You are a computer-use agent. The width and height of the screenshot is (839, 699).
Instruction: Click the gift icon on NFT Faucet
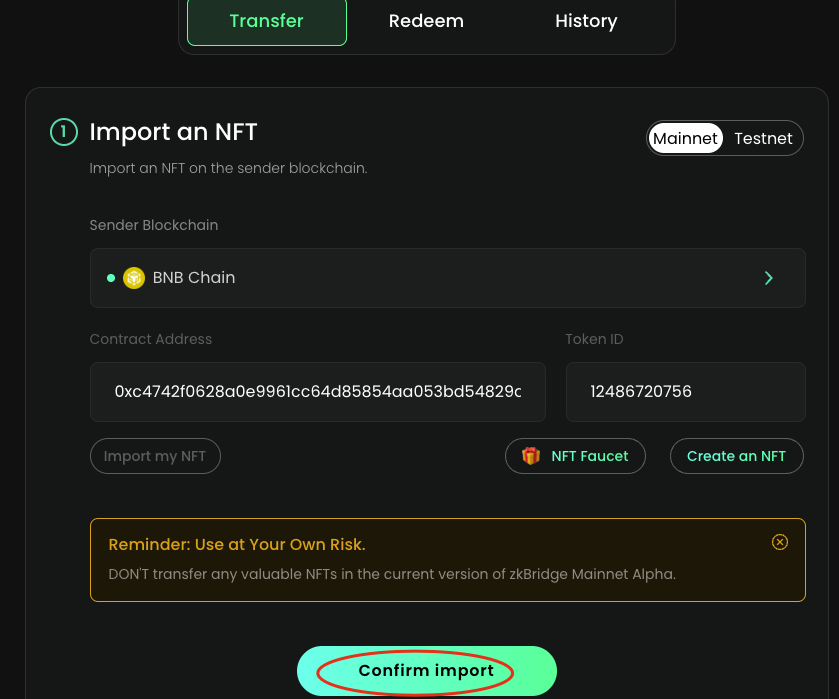coord(531,456)
